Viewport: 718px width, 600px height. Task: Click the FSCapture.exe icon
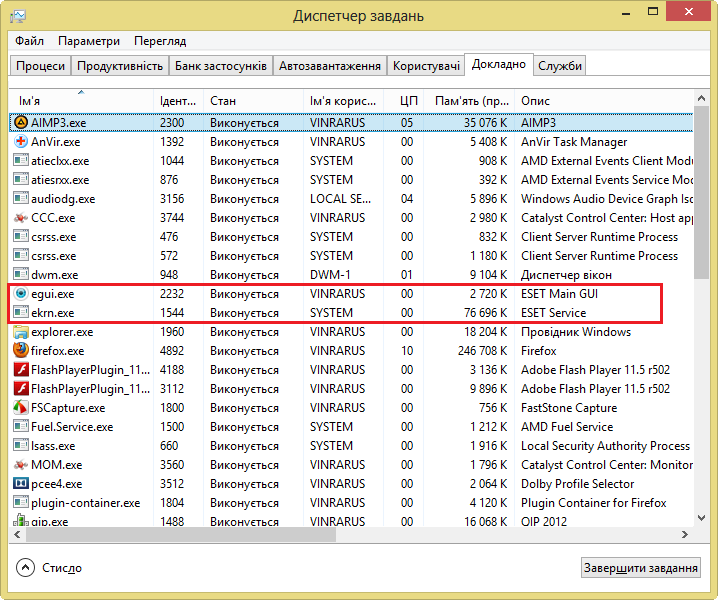(x=21, y=407)
